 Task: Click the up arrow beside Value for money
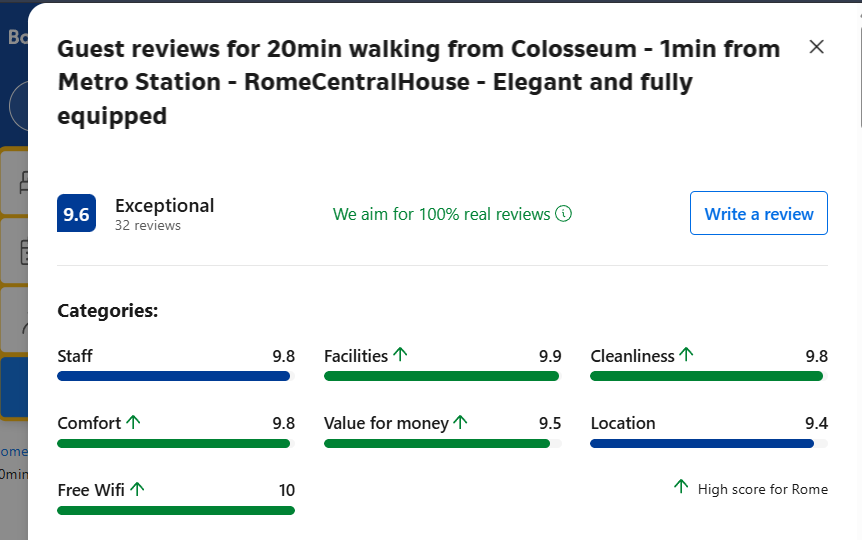461,422
